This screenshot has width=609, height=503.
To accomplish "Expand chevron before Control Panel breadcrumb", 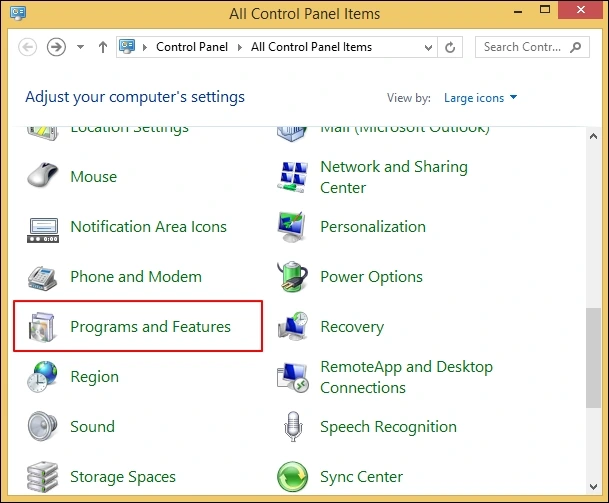I will coord(145,47).
